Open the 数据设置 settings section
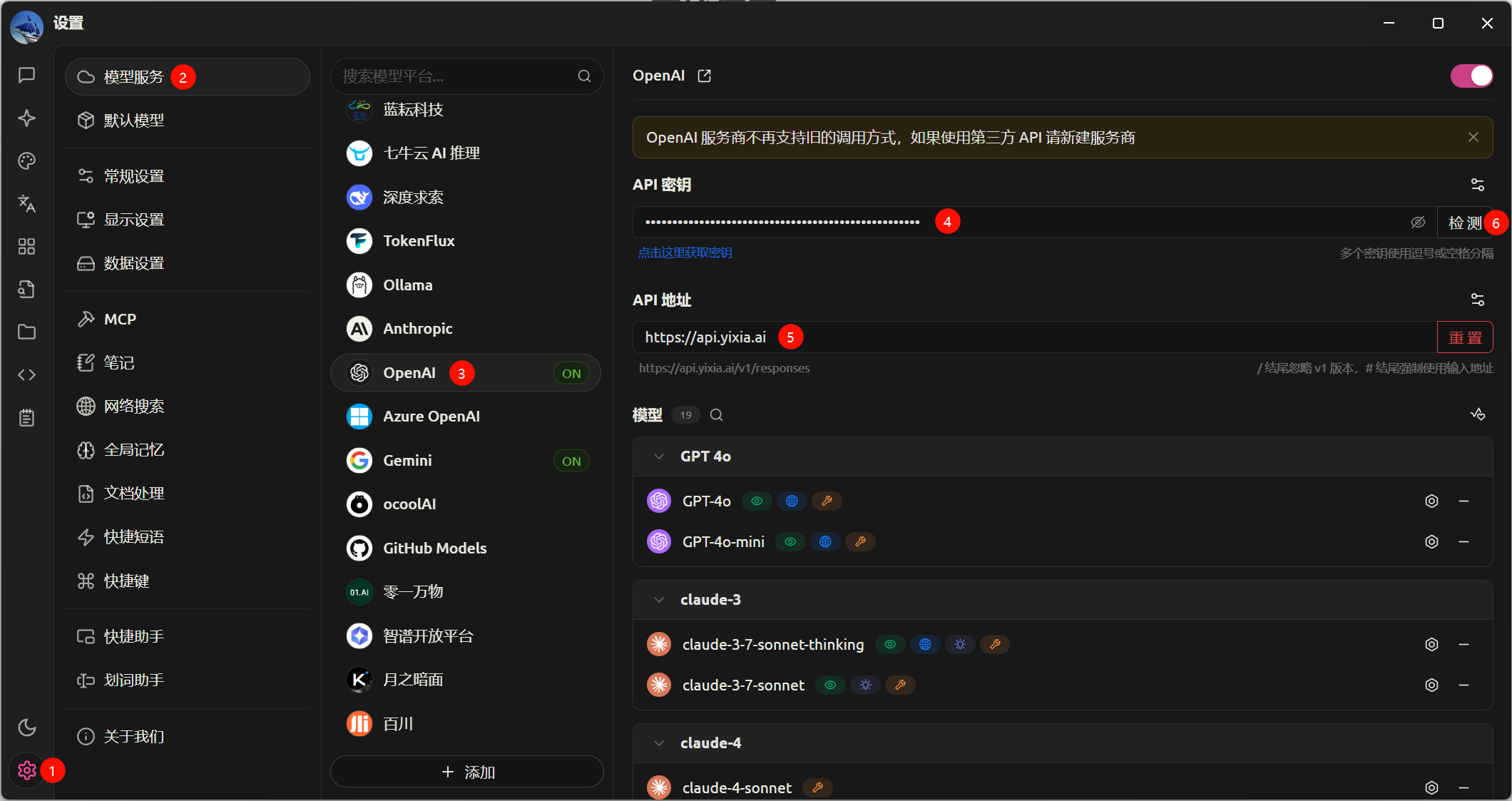This screenshot has height=801, width=1512. (x=187, y=263)
